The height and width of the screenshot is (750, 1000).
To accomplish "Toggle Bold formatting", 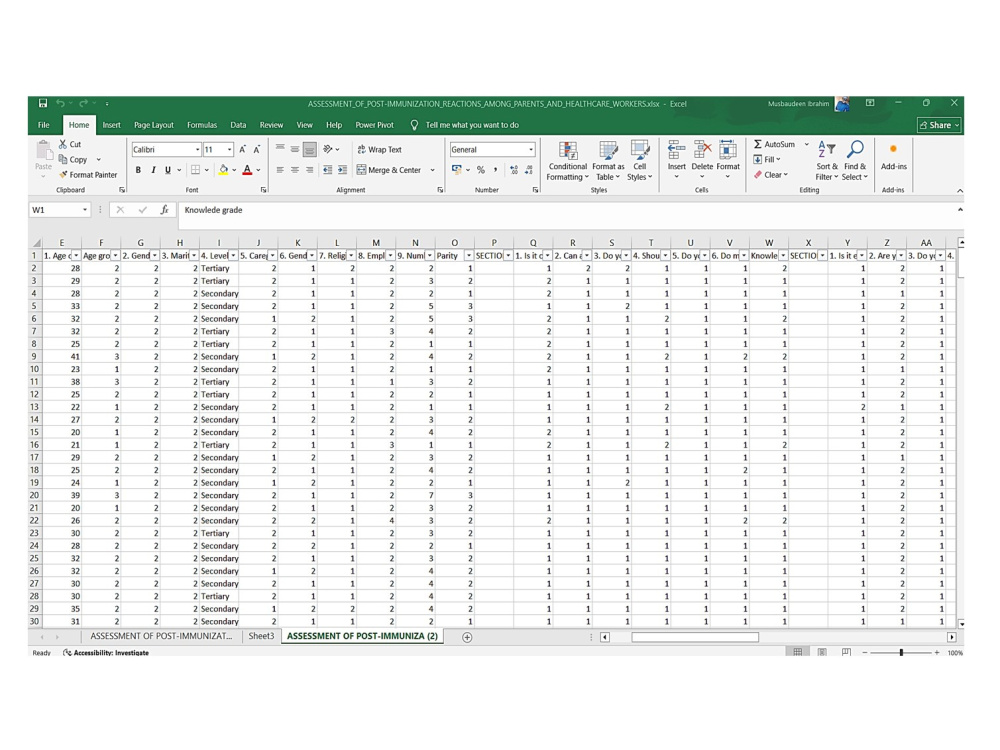I will pyautogui.click(x=138, y=170).
